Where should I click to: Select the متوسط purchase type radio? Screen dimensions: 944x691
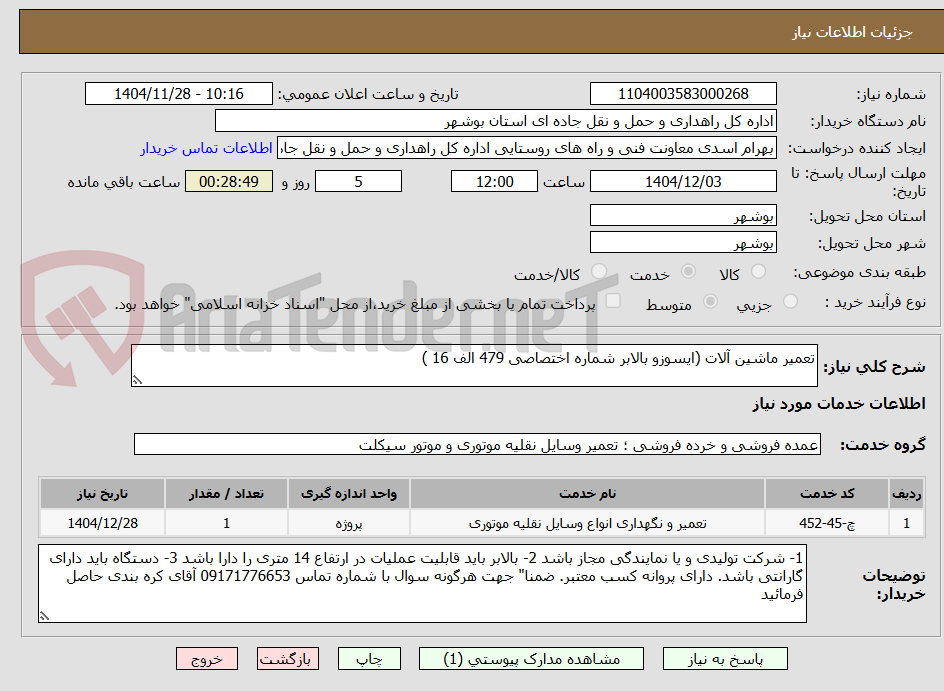click(710, 302)
